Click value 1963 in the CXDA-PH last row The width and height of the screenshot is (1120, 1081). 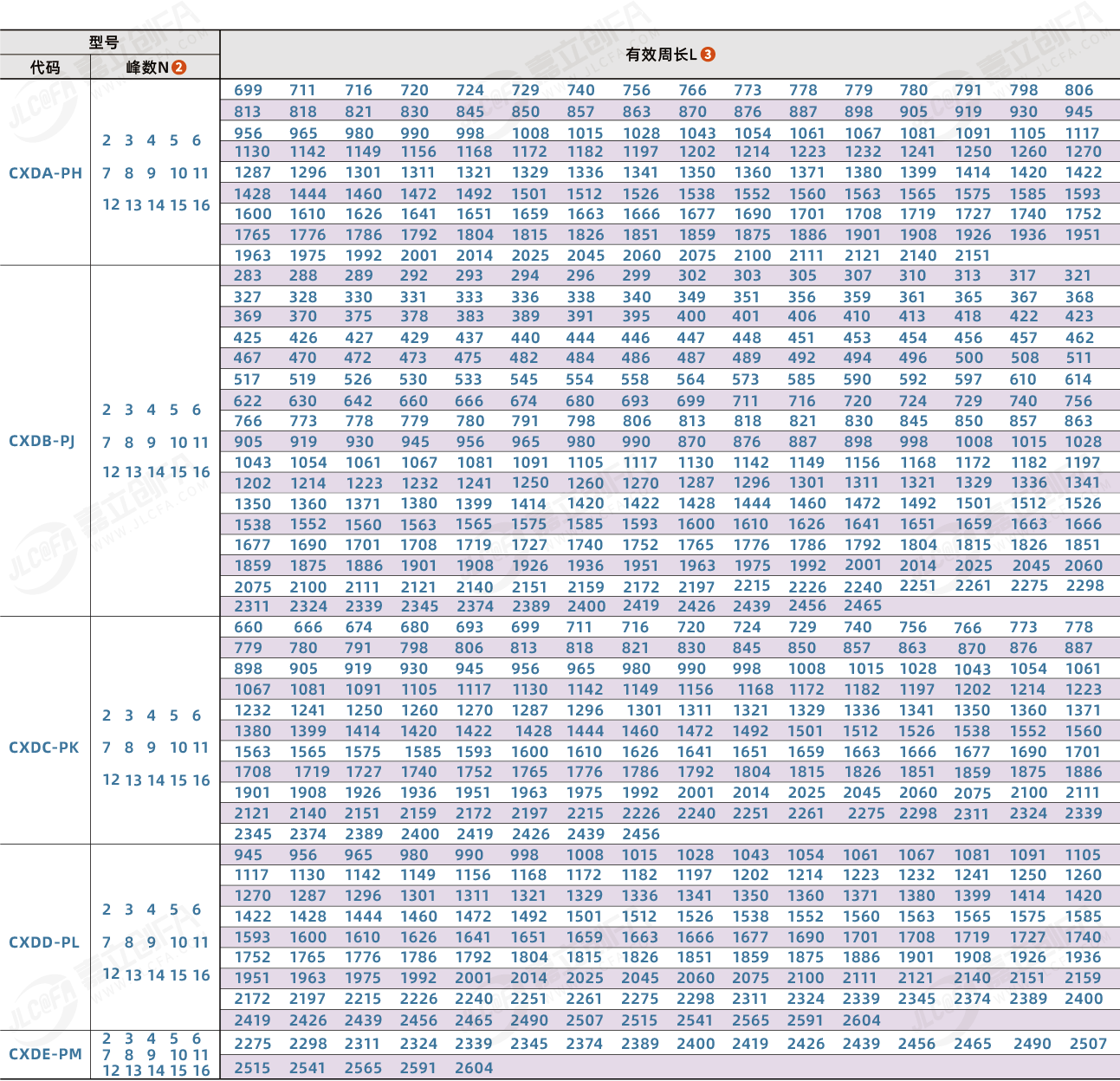coord(253,256)
